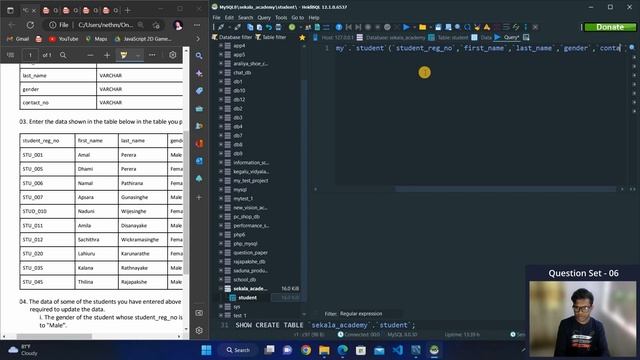Click the Edge sidebar search icon
This screenshot has width=640, height=360.
[199, 56]
